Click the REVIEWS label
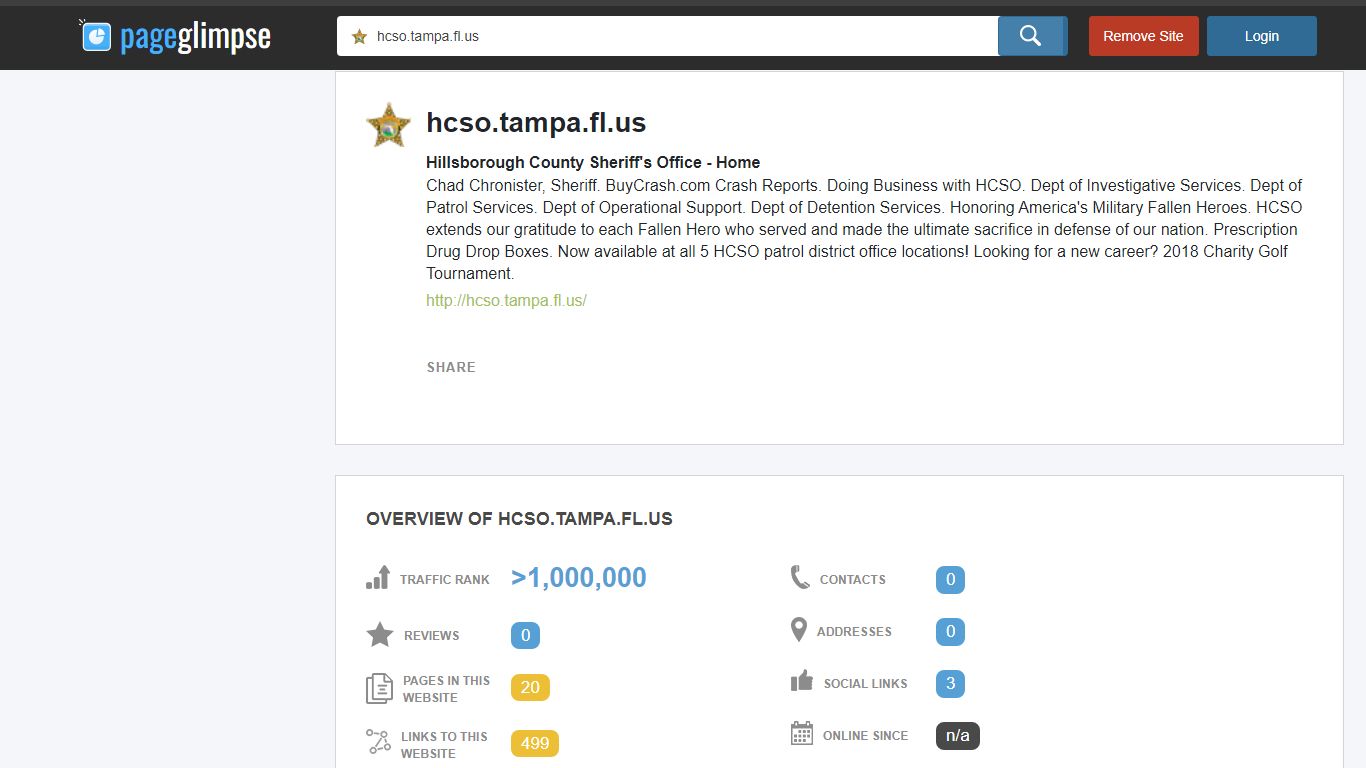Image resolution: width=1366 pixels, height=768 pixels. pos(432,635)
